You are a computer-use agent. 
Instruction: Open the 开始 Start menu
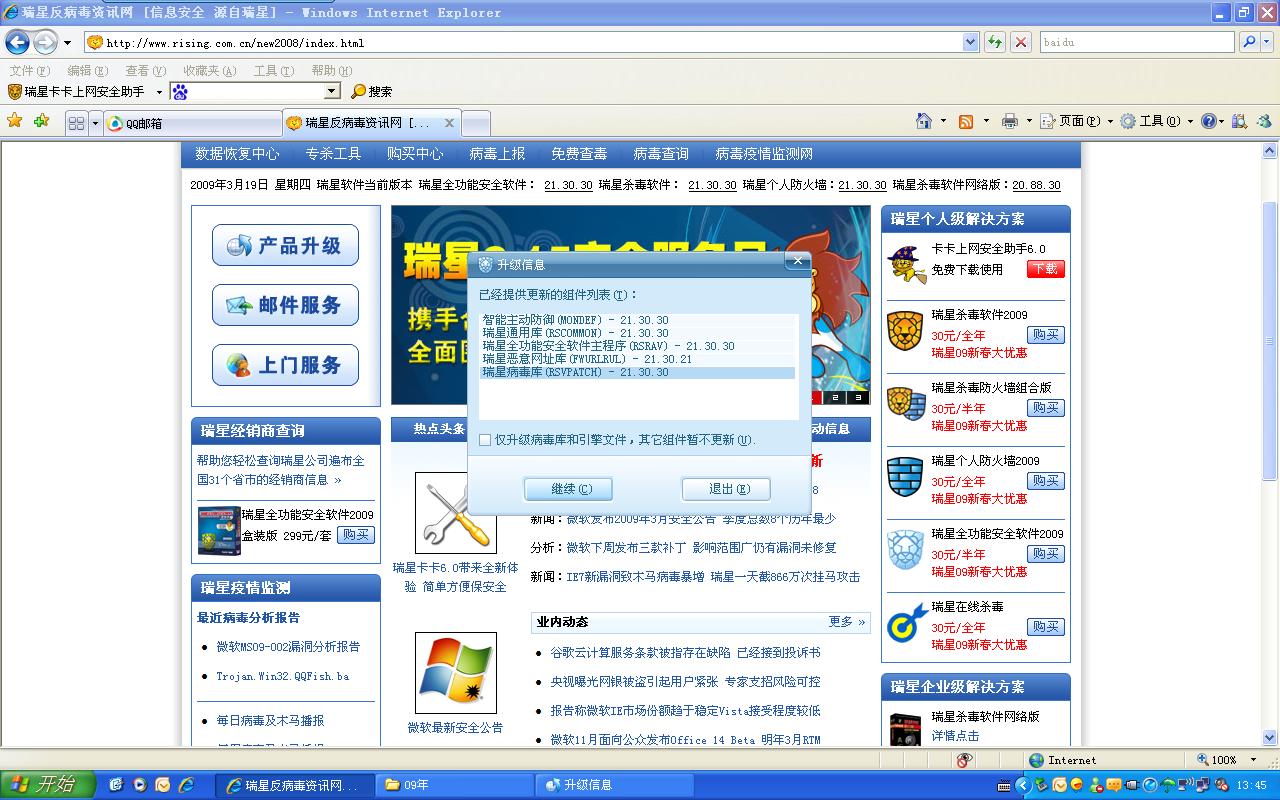[48, 785]
